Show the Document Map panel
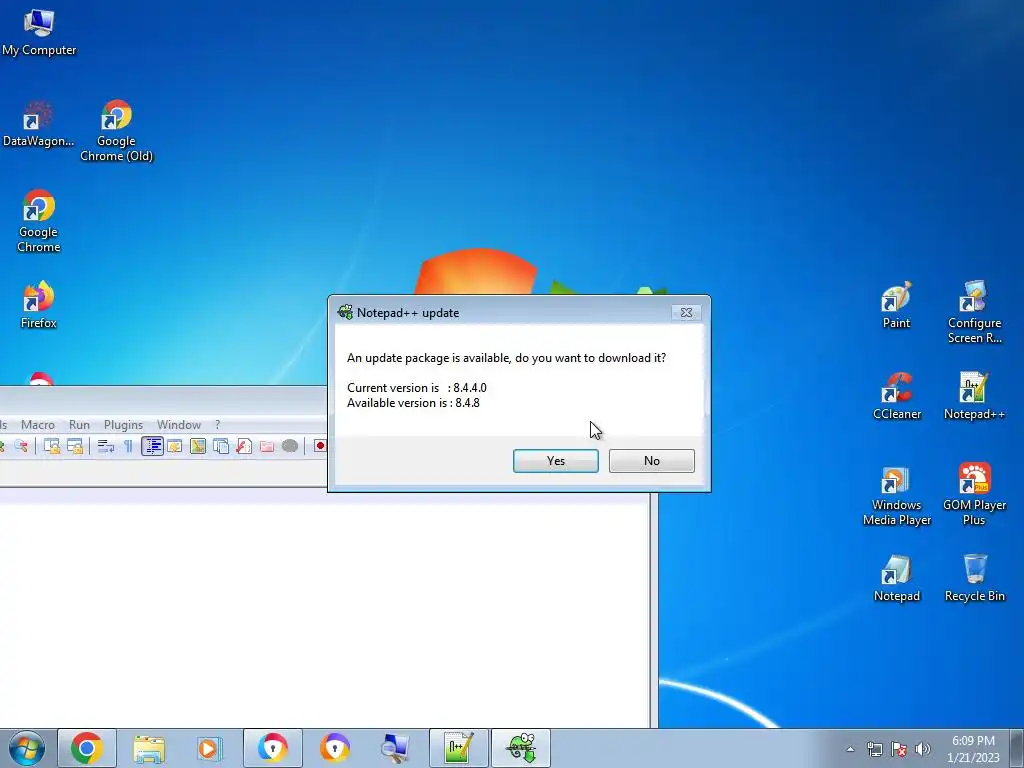 [x=198, y=446]
